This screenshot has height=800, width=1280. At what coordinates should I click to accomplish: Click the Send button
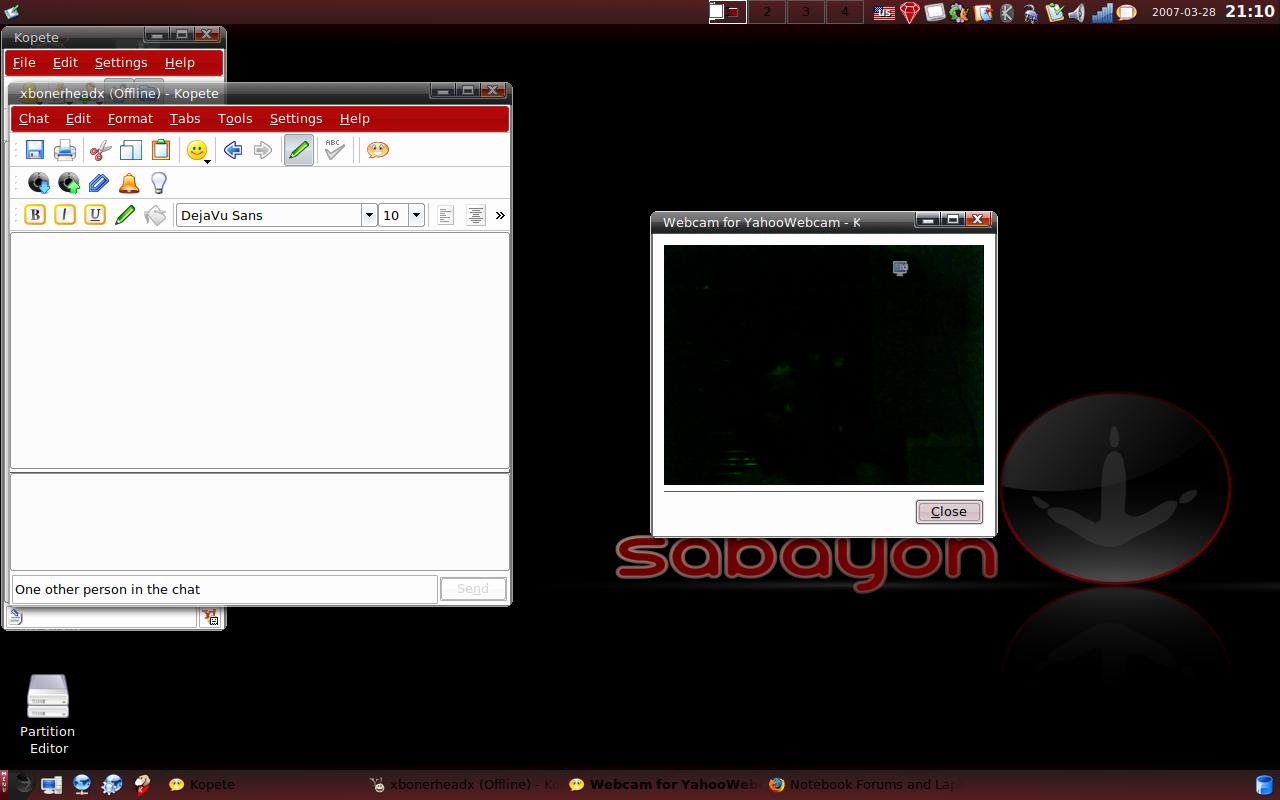473,589
